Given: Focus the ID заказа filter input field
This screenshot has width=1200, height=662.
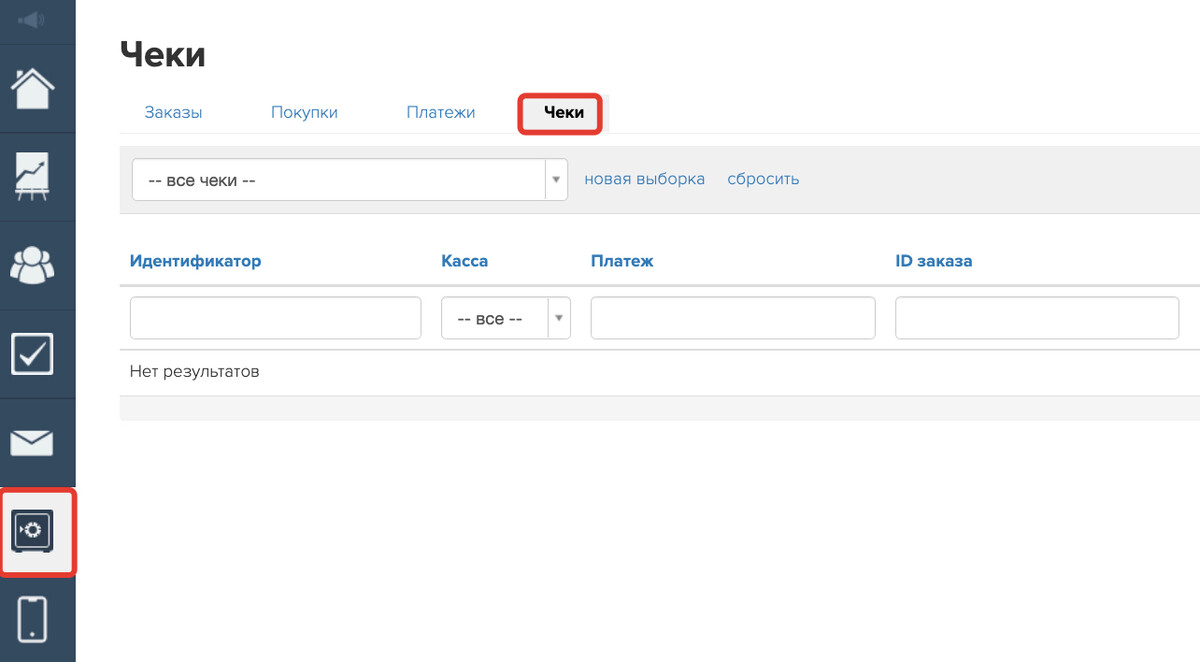Looking at the screenshot, I should (x=1037, y=318).
